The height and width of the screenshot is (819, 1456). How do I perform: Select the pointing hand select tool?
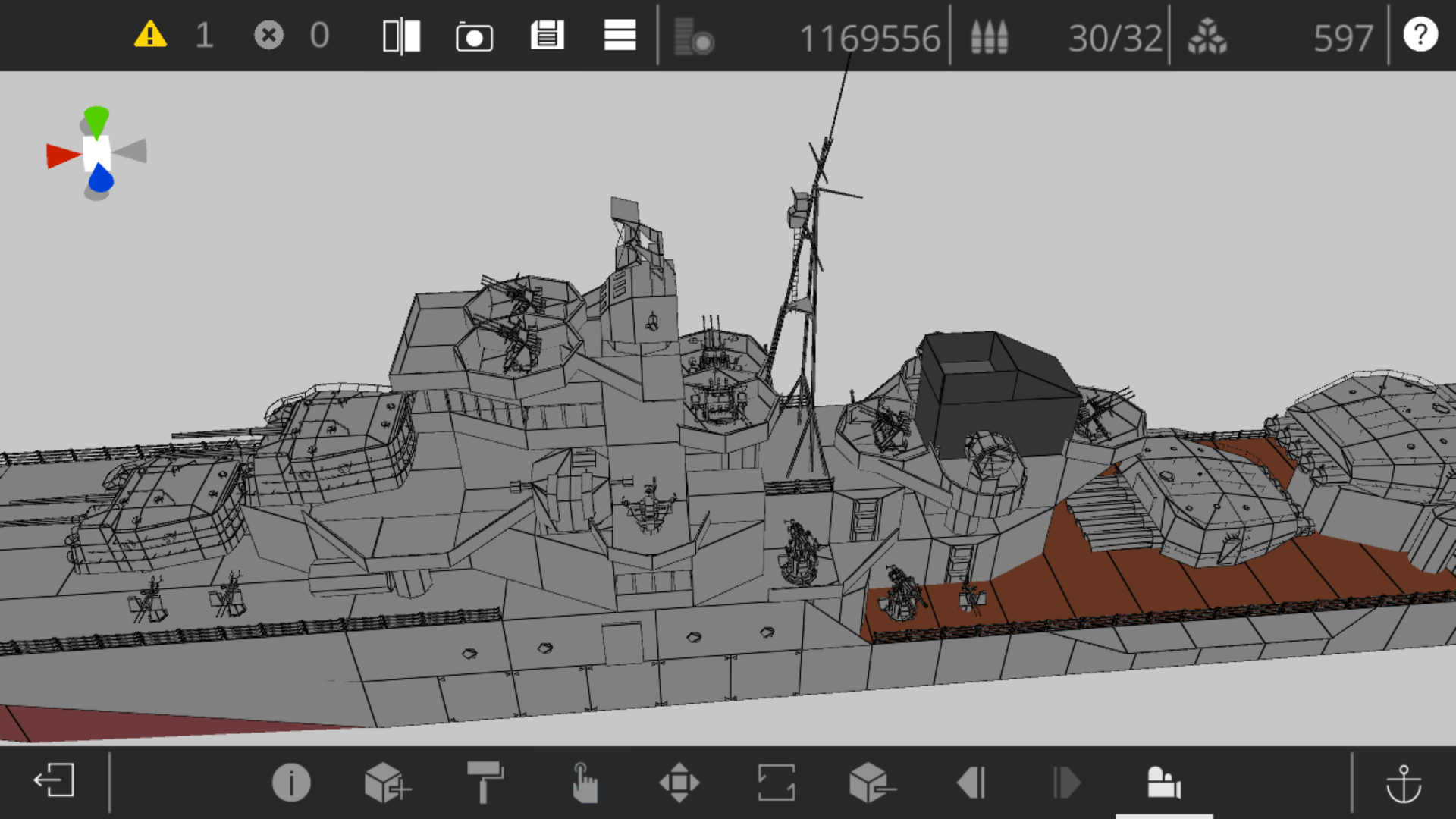[x=583, y=783]
